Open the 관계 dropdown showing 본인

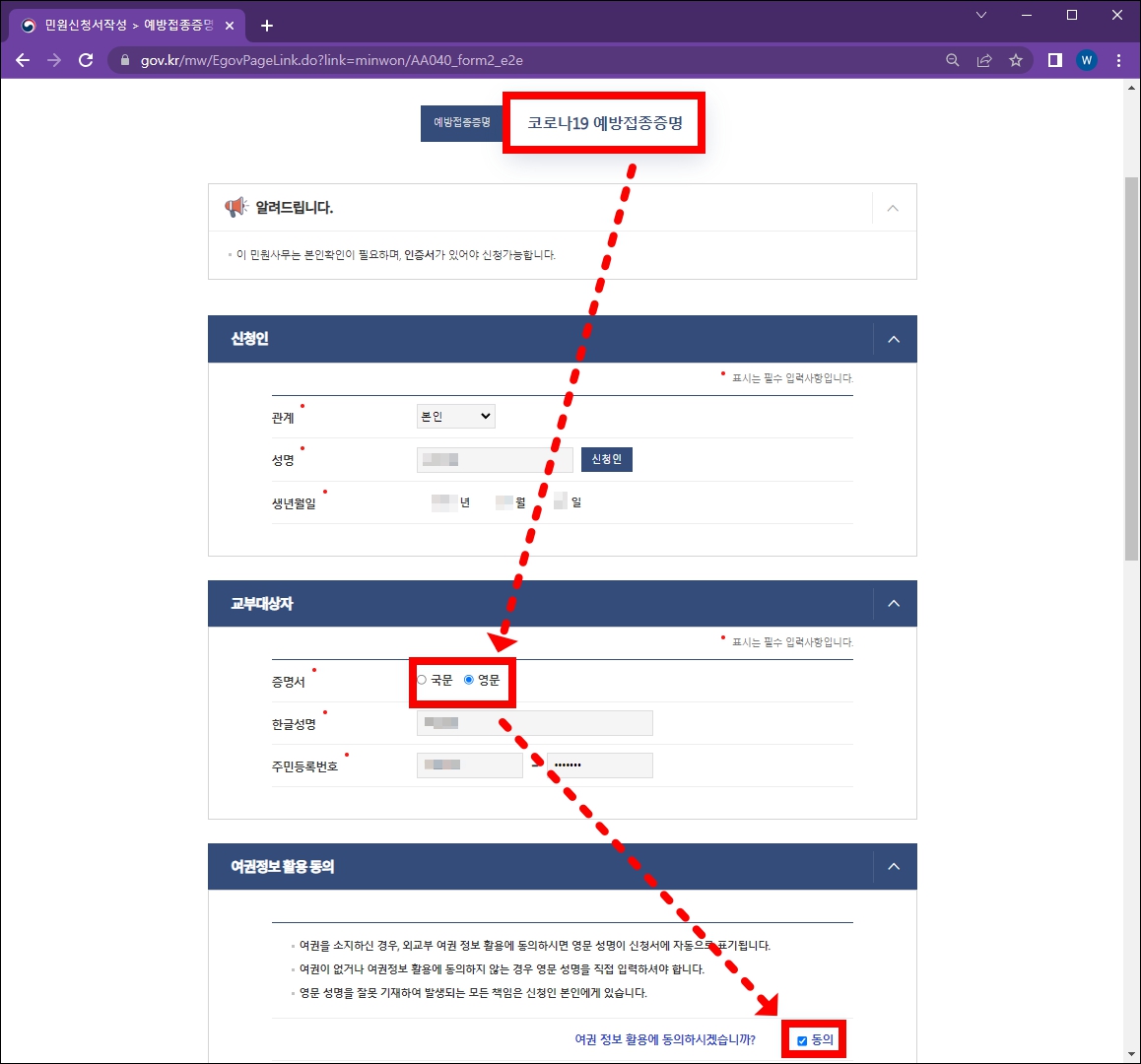(455, 415)
